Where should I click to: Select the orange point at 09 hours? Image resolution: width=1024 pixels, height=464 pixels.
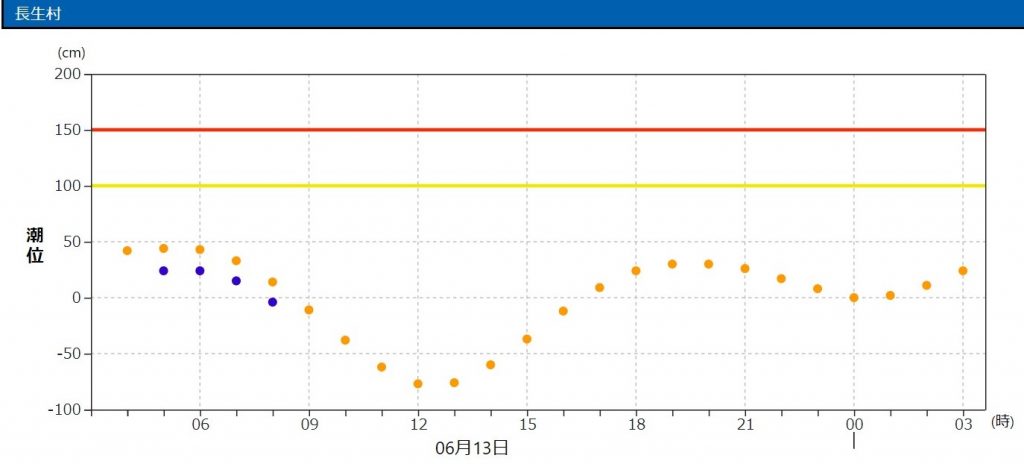(x=309, y=310)
